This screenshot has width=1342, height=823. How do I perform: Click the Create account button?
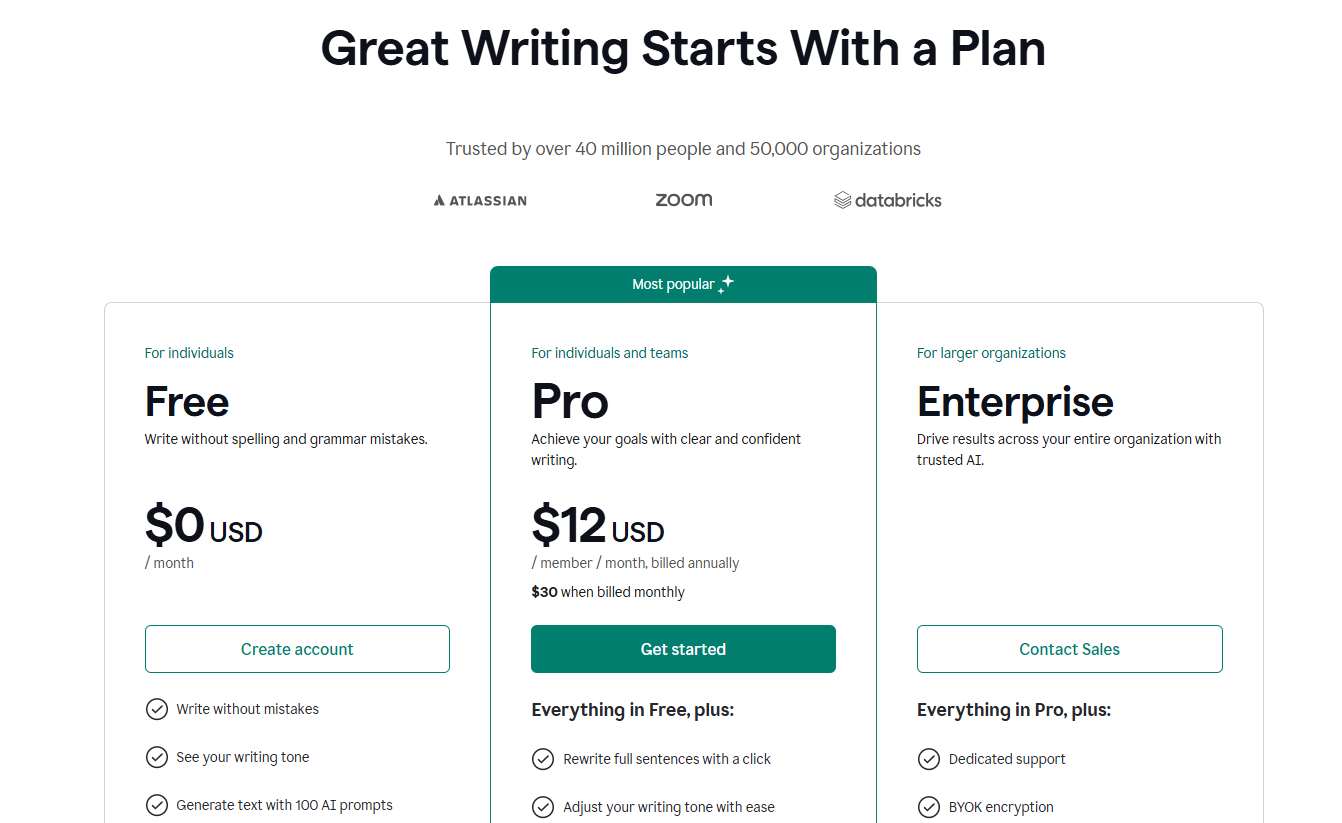pyautogui.click(x=297, y=648)
